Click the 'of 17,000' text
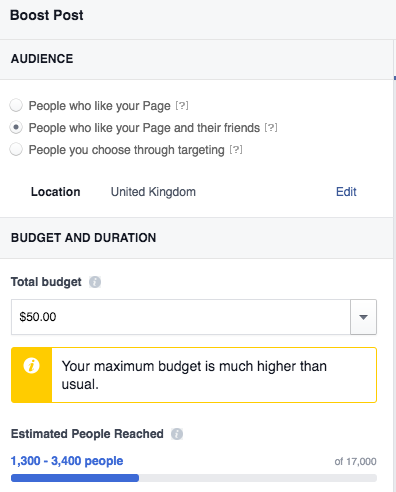The image size is (396, 492). (x=355, y=461)
